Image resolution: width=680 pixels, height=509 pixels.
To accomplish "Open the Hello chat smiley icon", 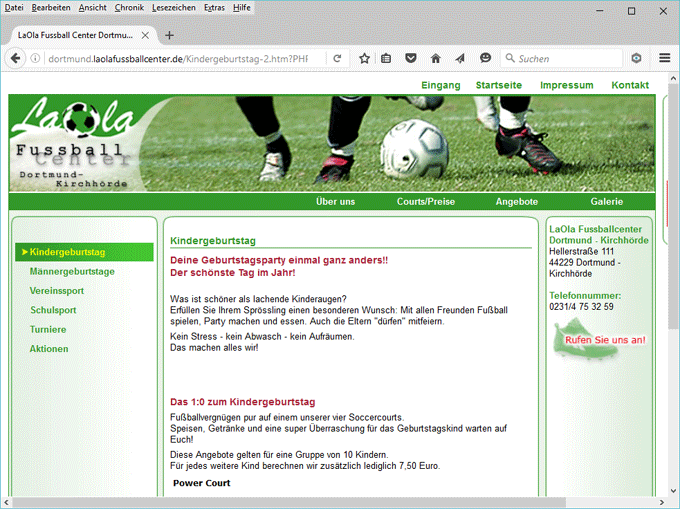I will point(485,58).
